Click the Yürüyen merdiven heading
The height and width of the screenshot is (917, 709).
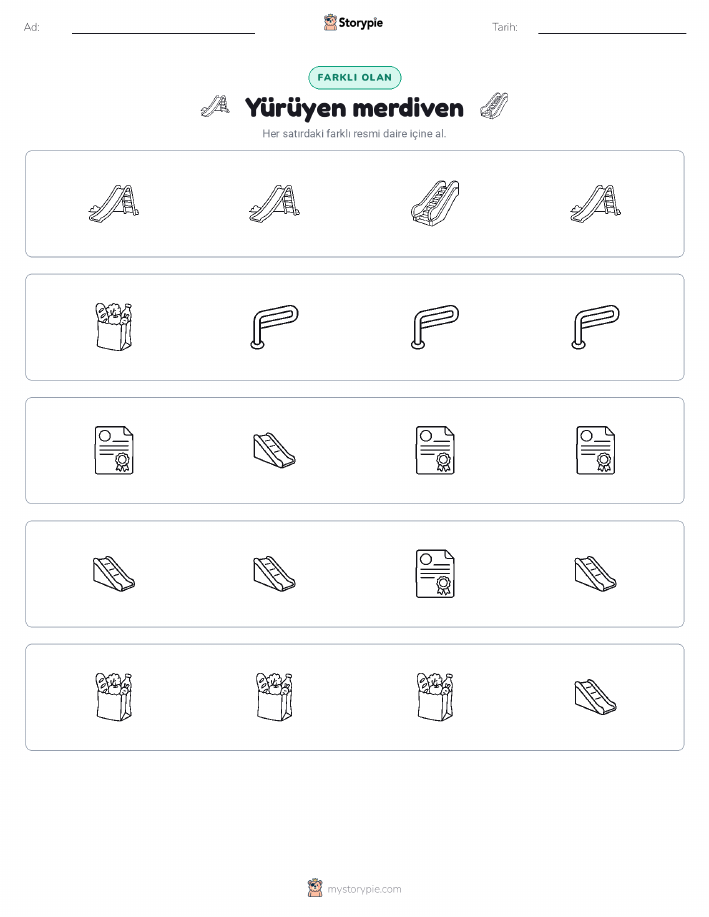354,108
